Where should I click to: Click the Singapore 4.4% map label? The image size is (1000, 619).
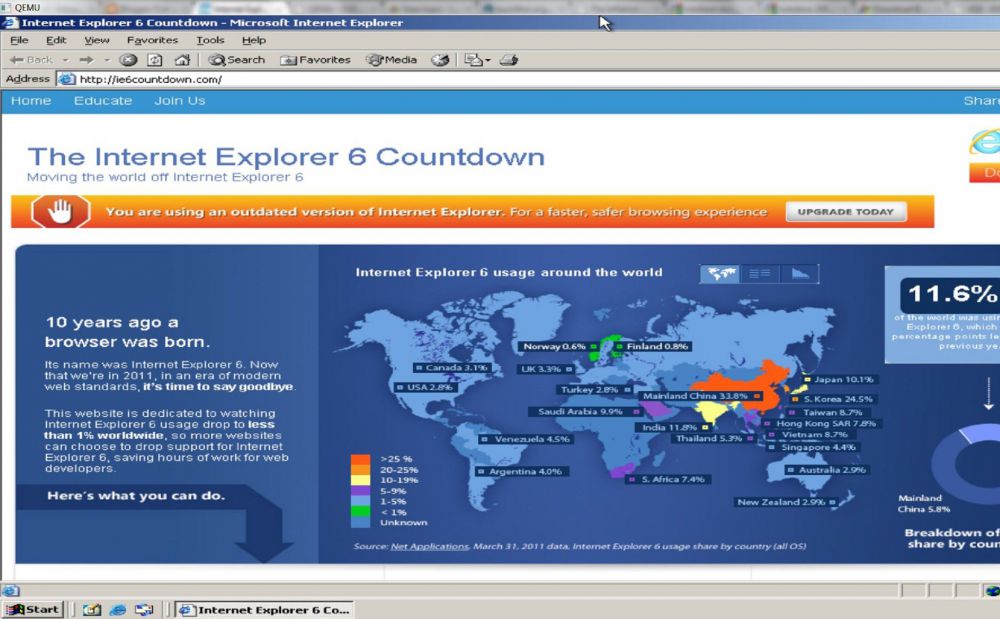tap(813, 448)
